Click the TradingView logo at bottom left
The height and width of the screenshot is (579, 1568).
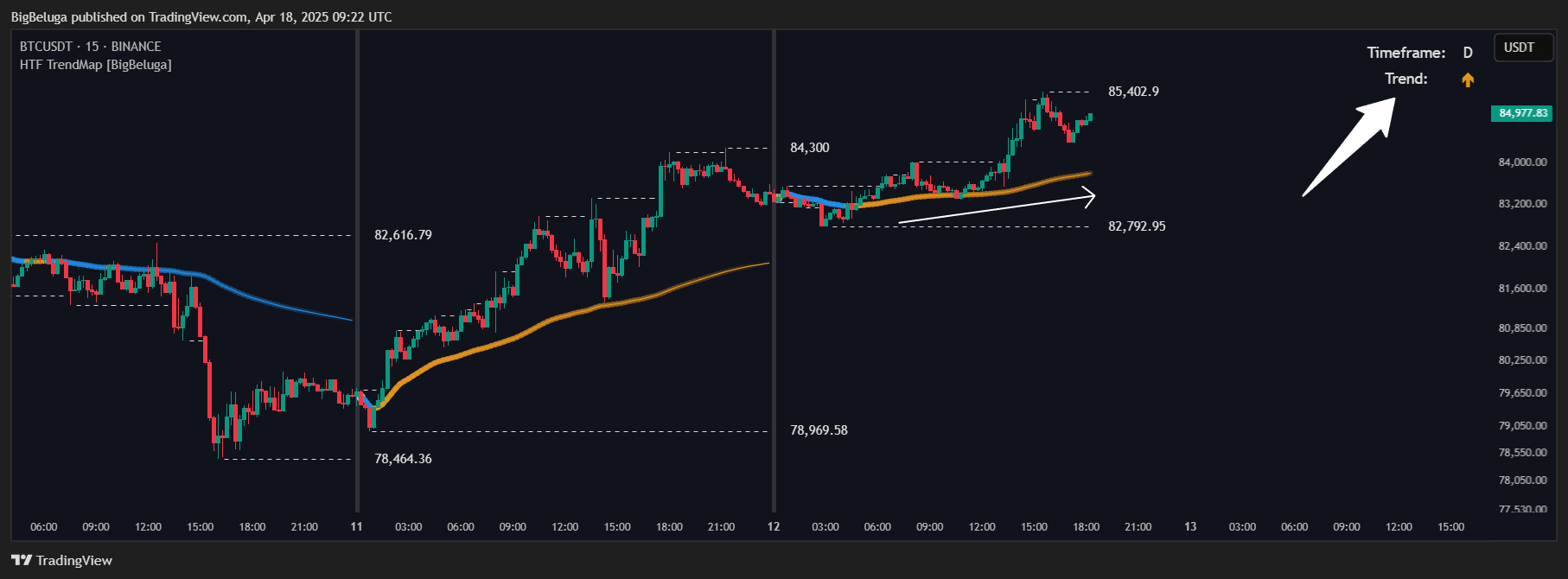point(61,560)
